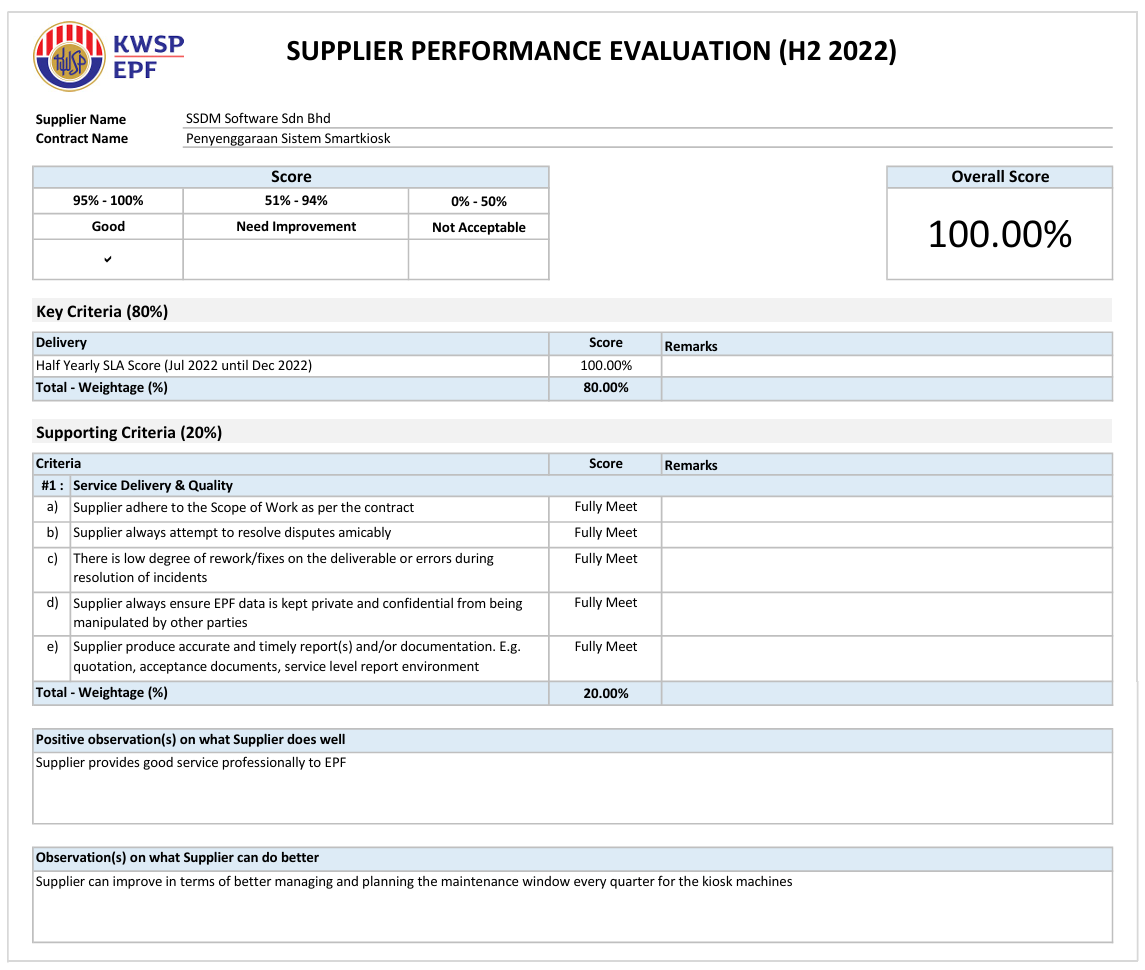Click criterion c) low degree of rework text
Screen dimensions: 1145x970
(283, 568)
